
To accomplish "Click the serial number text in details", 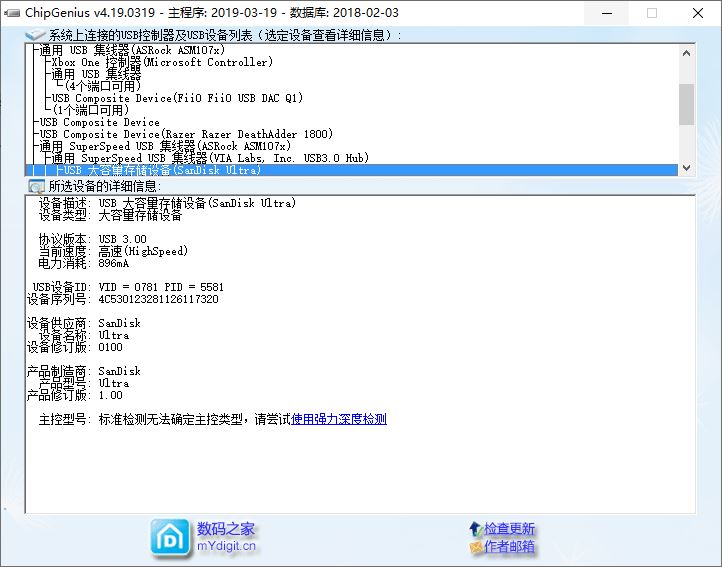I will pos(158,299).
